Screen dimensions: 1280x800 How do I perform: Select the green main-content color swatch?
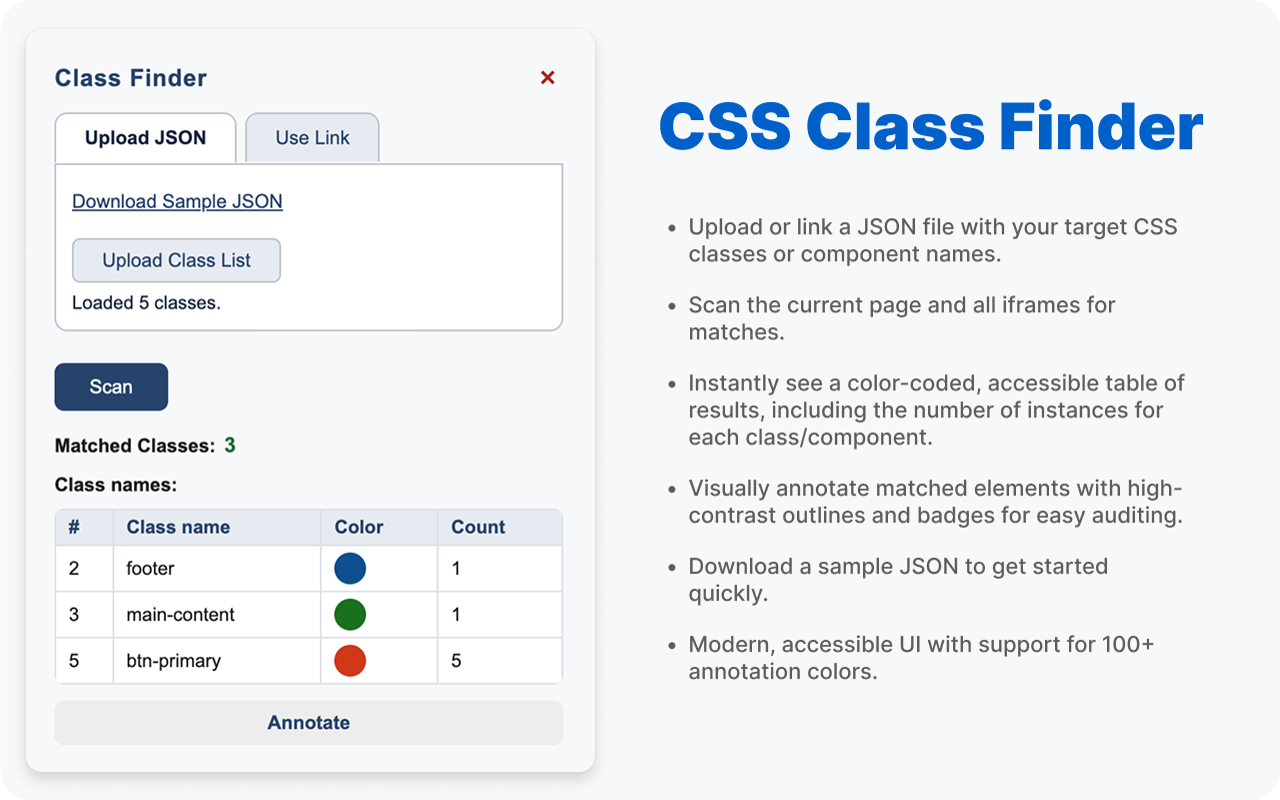coord(350,614)
